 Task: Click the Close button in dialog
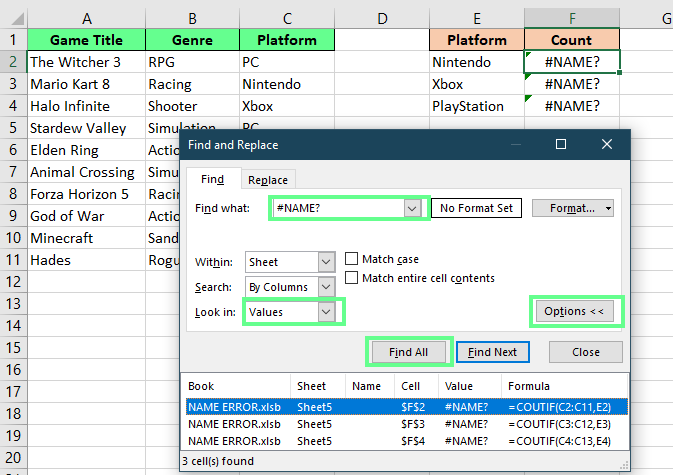(x=586, y=352)
